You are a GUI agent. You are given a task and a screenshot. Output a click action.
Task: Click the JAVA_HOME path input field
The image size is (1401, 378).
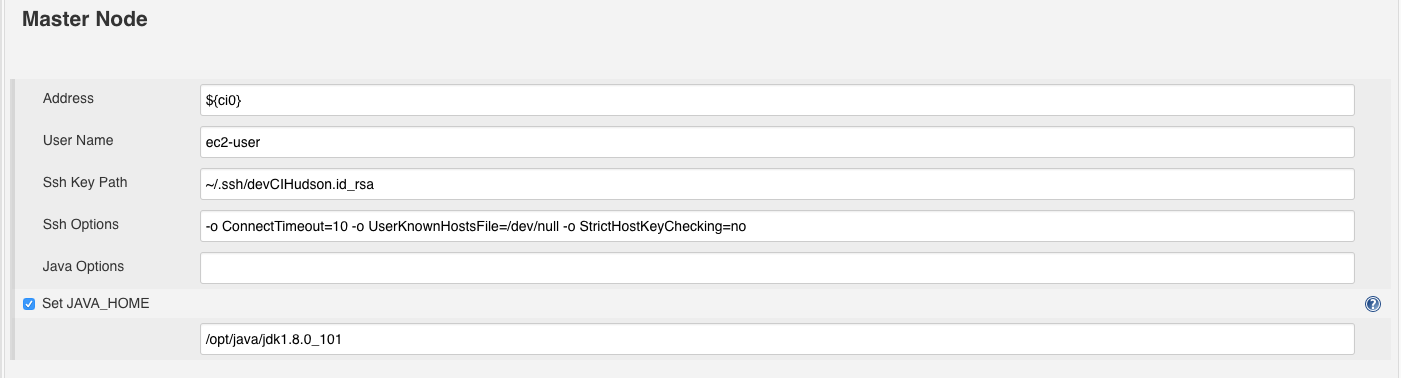pyautogui.click(x=777, y=339)
